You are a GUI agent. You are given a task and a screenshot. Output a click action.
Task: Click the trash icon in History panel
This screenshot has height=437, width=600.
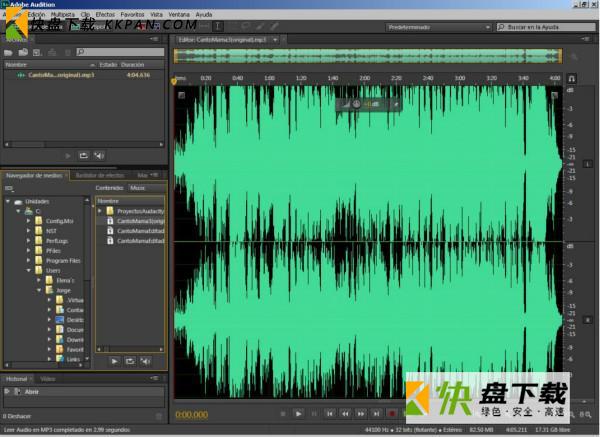point(159,416)
